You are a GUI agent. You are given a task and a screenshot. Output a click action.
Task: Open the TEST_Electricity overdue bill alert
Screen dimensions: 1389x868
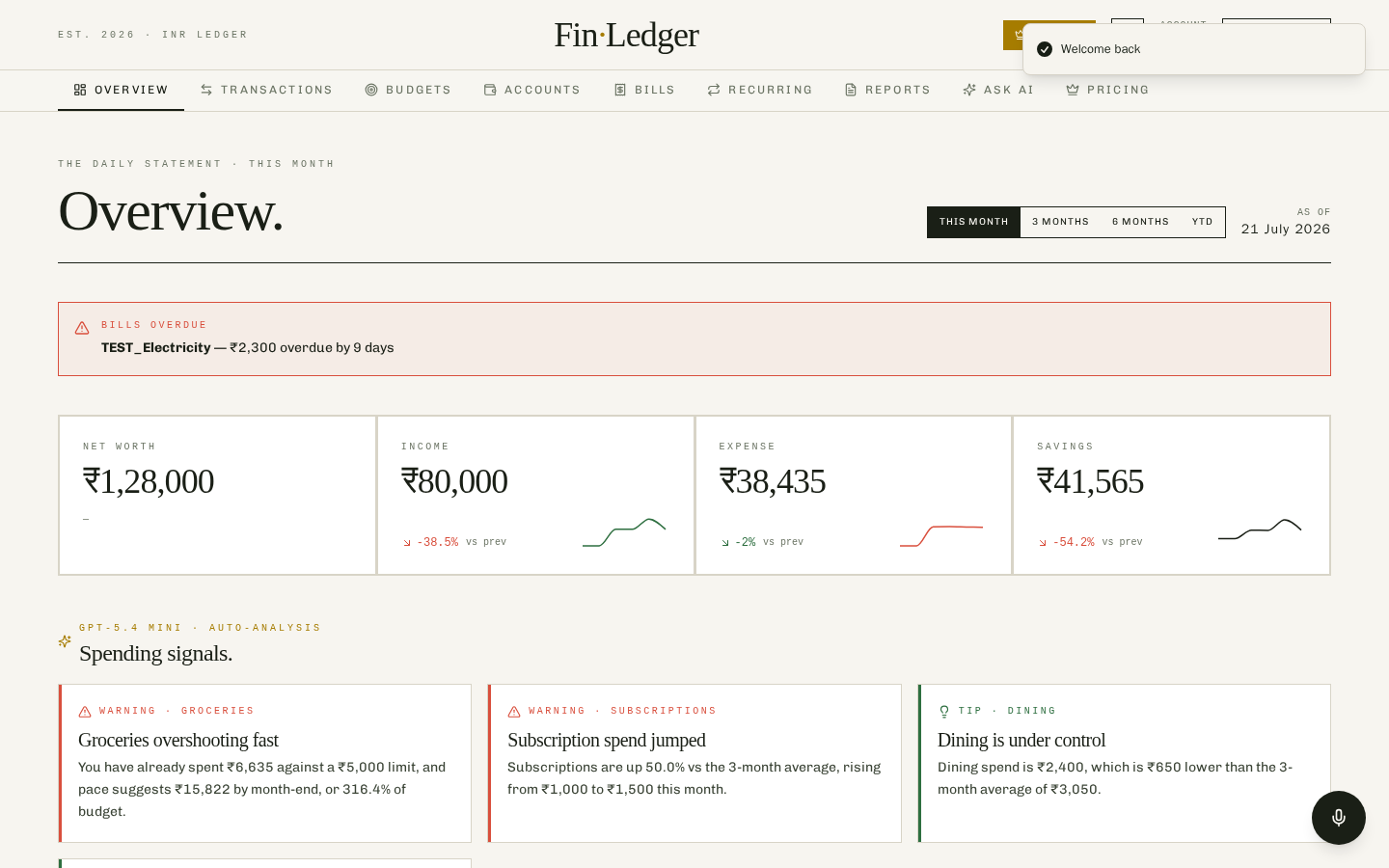pyautogui.click(x=694, y=339)
